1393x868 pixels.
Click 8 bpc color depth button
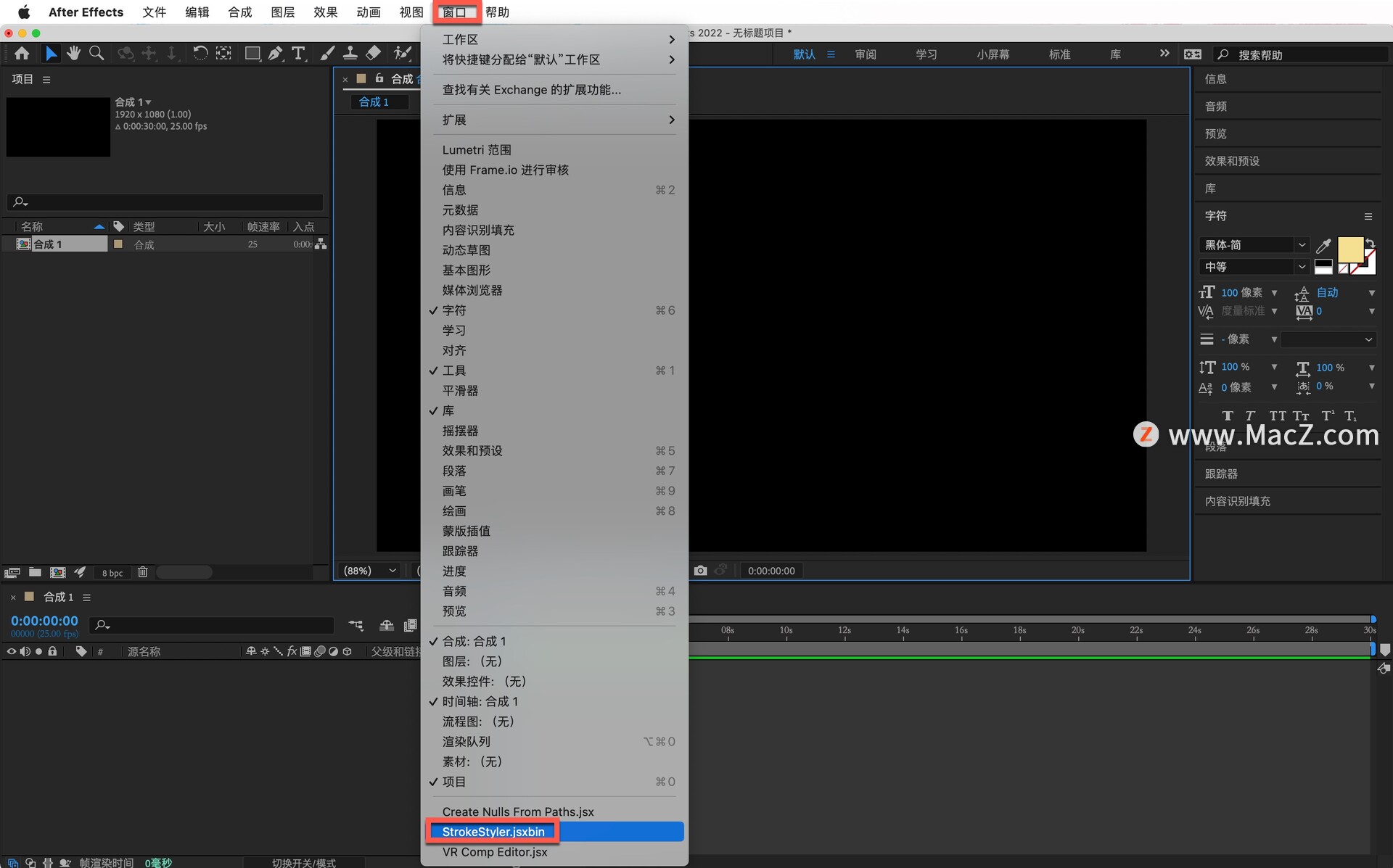112,573
